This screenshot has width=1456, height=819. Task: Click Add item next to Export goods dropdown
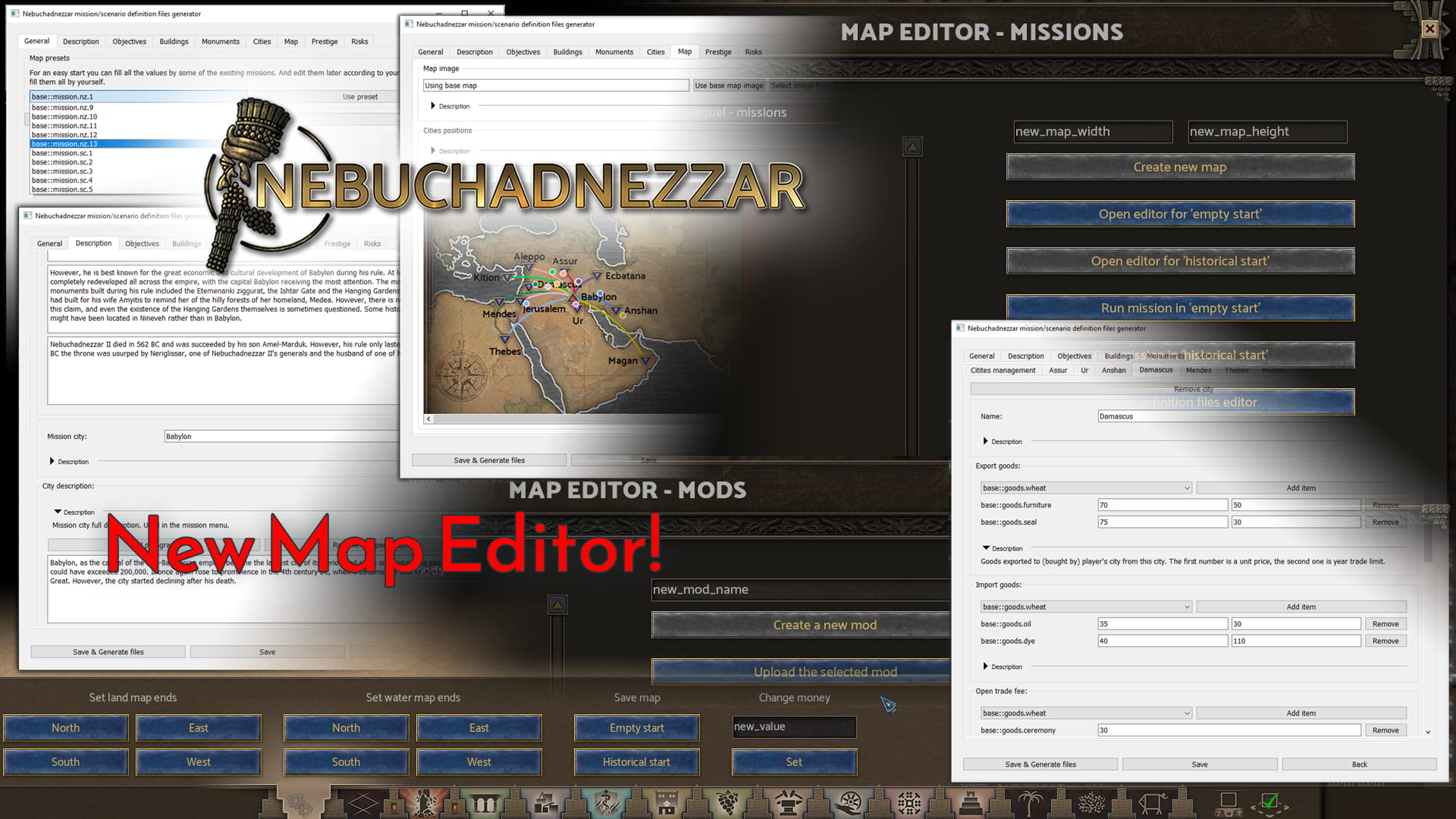1301,488
